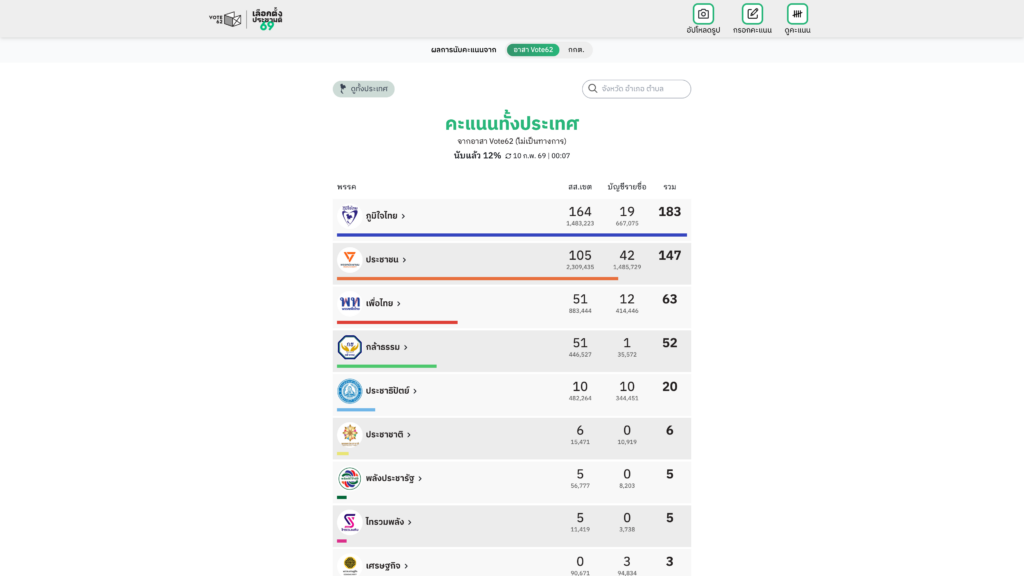
Task: Switch results source to กกต.
Action: click(576, 50)
